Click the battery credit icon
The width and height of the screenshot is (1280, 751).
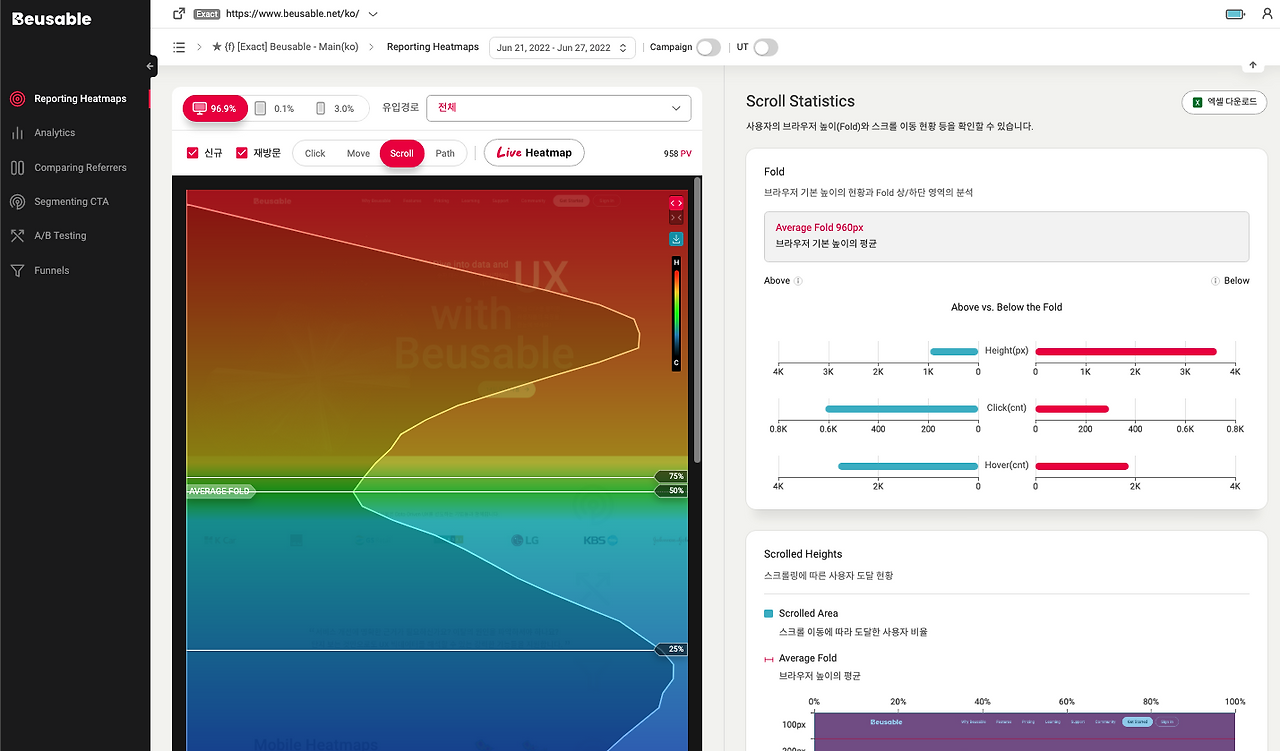pos(1235,14)
